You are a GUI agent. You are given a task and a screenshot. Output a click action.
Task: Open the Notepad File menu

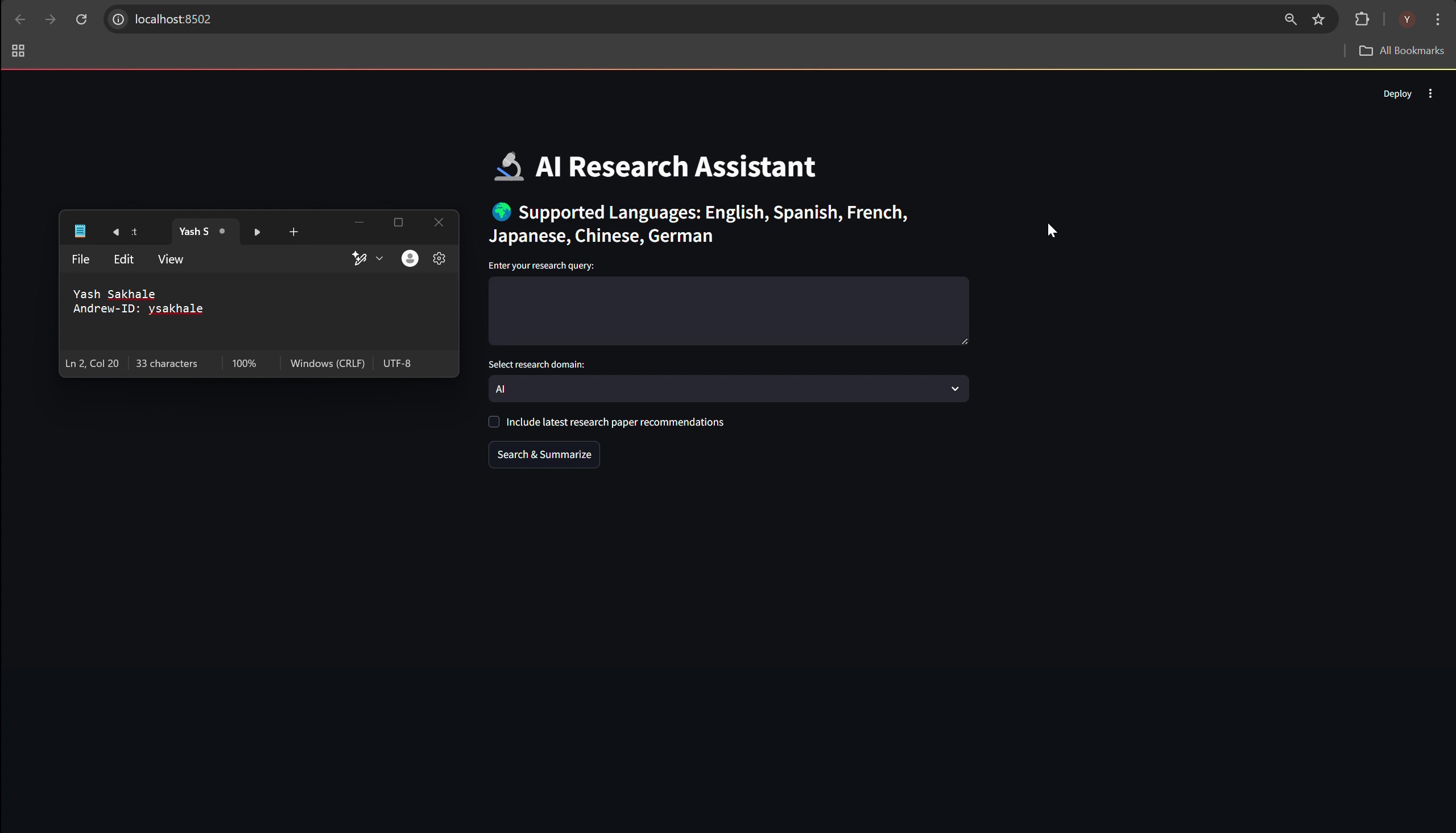click(81, 259)
